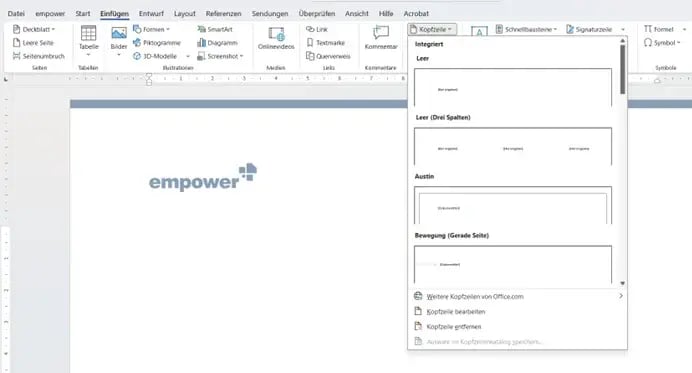Open the Formen shapes dropdown

tap(151, 29)
